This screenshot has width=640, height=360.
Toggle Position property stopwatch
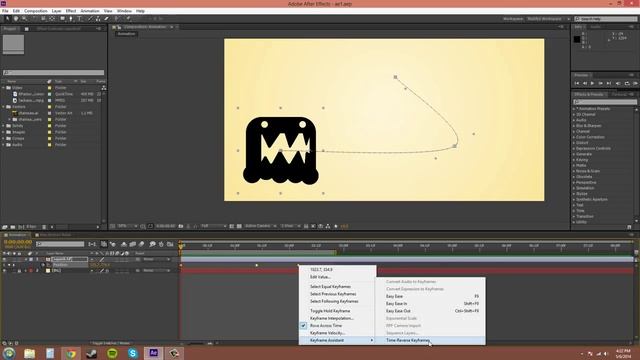point(43,265)
